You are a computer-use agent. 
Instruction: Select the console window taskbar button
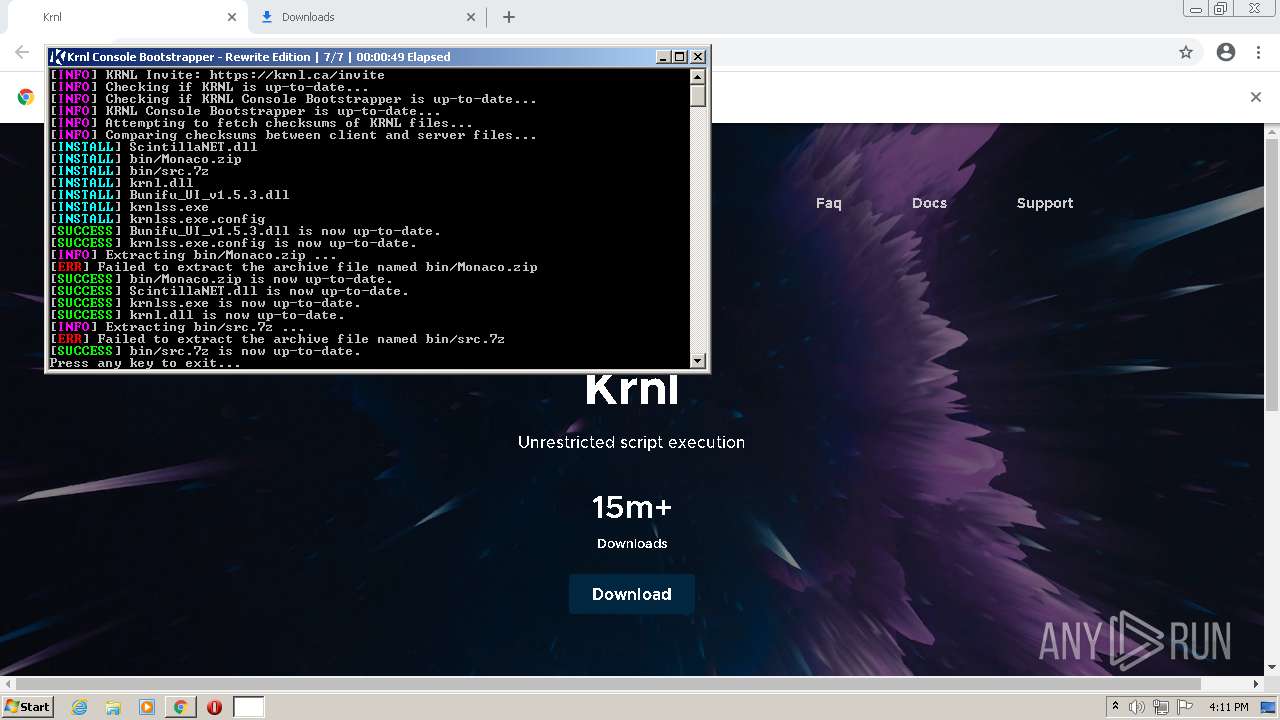click(249, 707)
